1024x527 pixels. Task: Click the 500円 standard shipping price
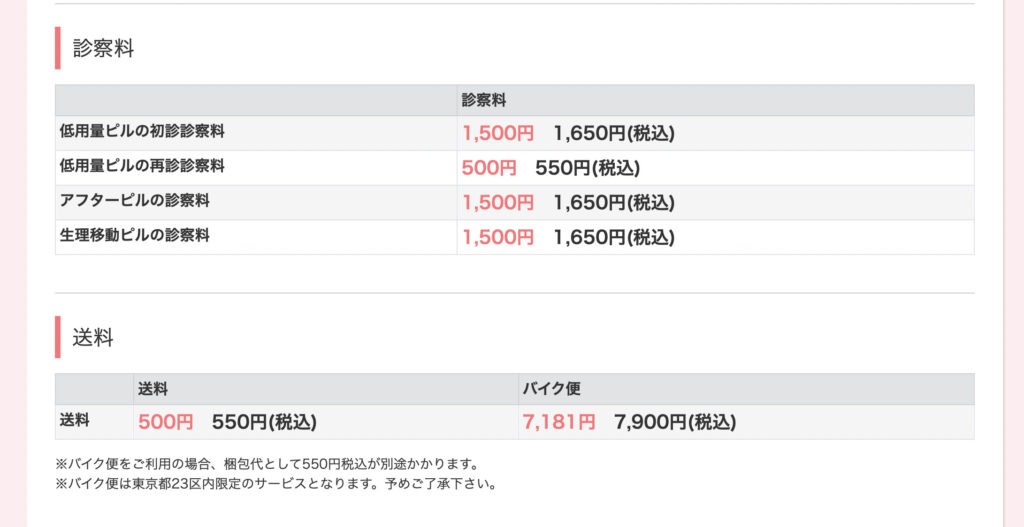165,422
